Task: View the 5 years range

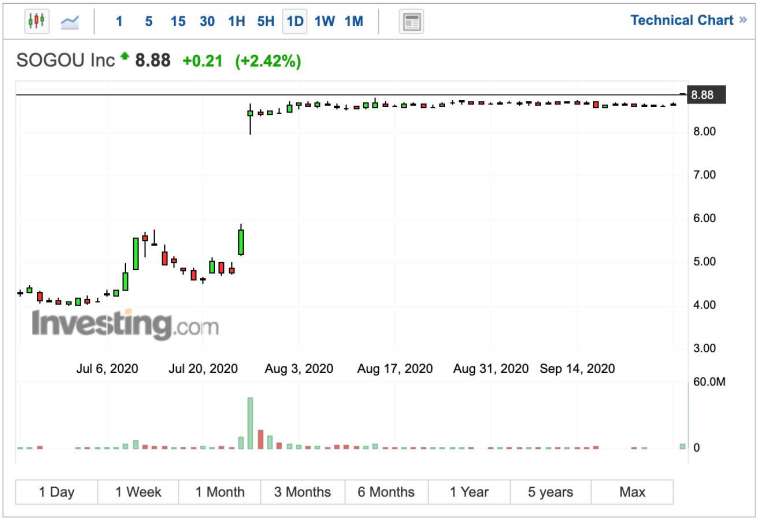Action: (x=550, y=492)
